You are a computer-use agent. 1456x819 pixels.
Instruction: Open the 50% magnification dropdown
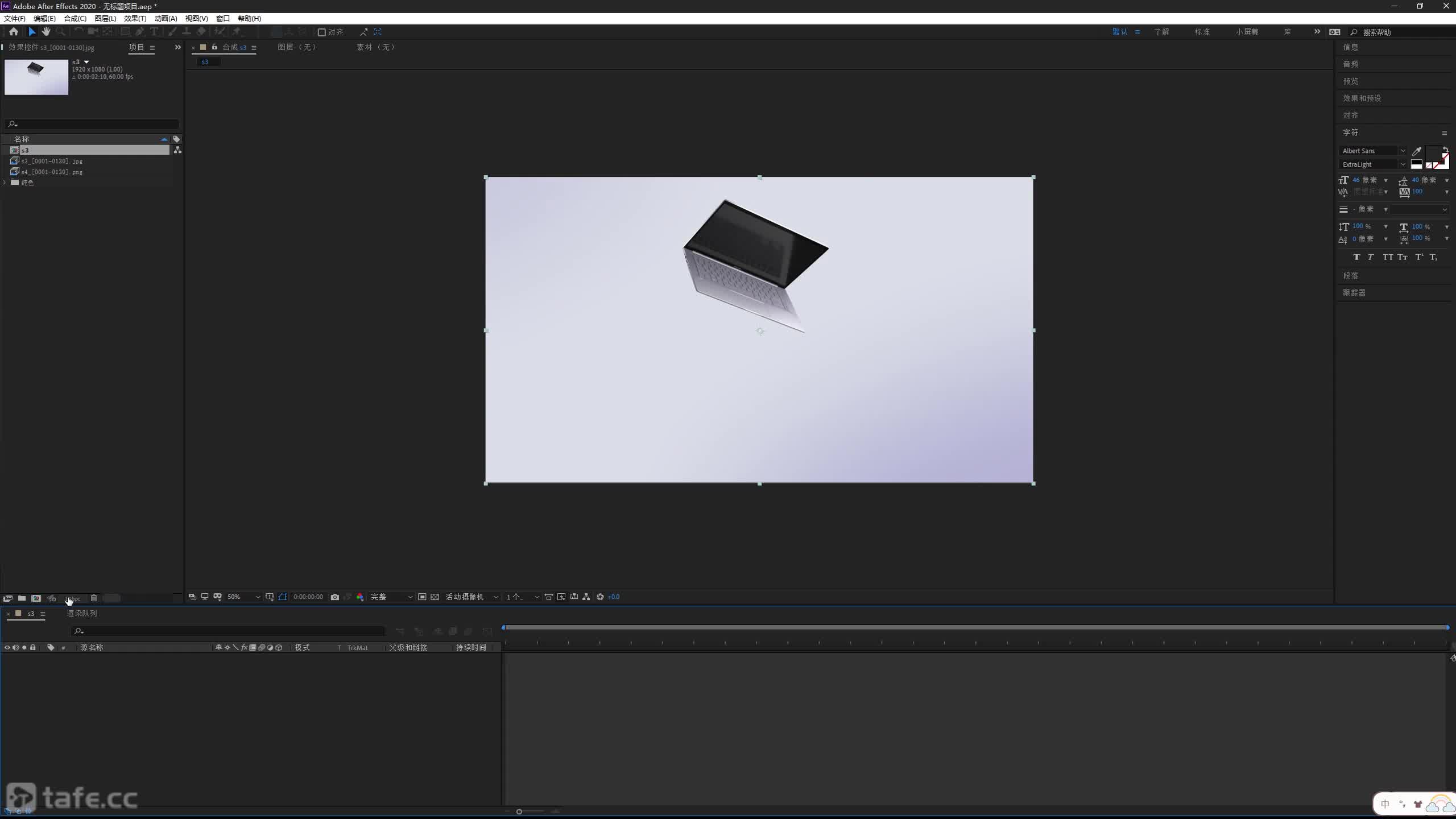pos(243,597)
